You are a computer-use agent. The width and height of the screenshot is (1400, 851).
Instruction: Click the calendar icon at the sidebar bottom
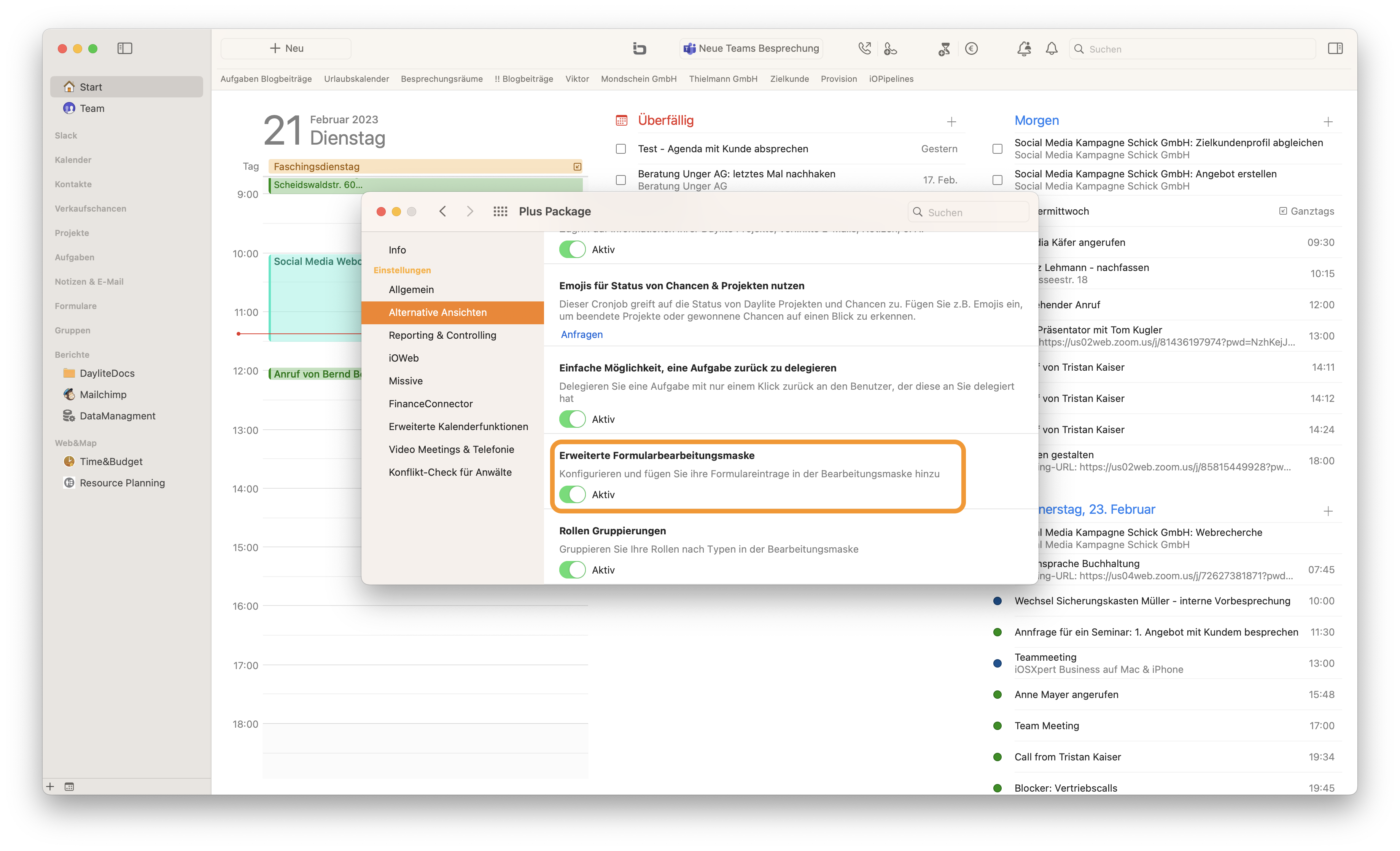tap(69, 786)
